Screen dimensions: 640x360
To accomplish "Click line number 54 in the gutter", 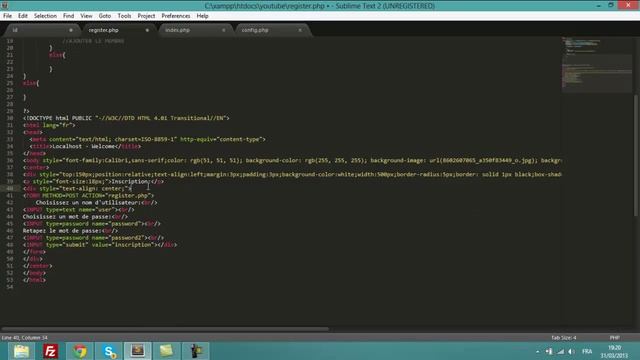I will 9,287.
